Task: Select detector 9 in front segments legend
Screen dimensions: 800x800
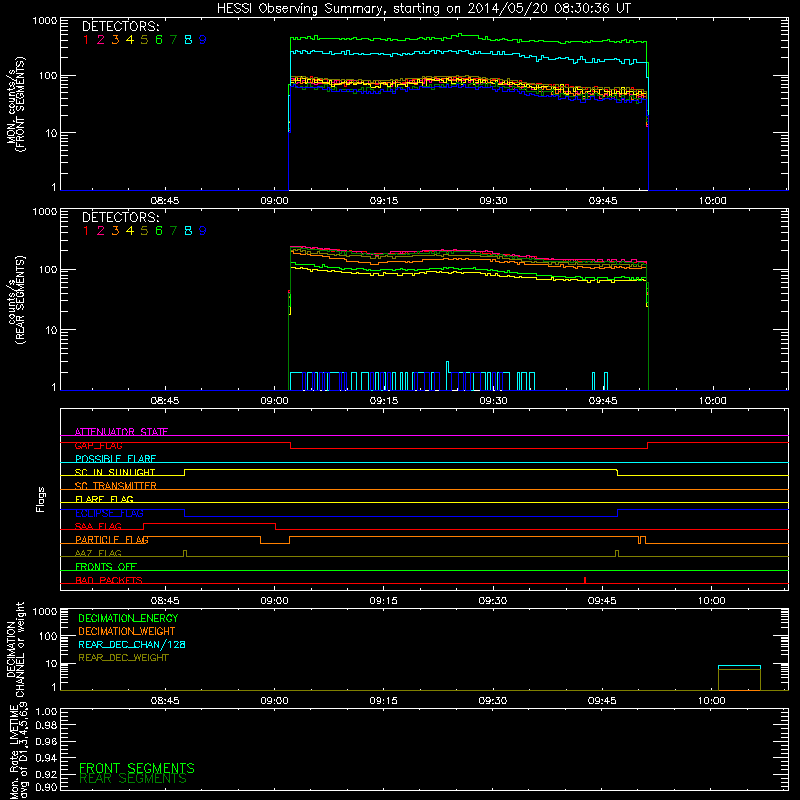Action: pyautogui.click(x=203, y=40)
